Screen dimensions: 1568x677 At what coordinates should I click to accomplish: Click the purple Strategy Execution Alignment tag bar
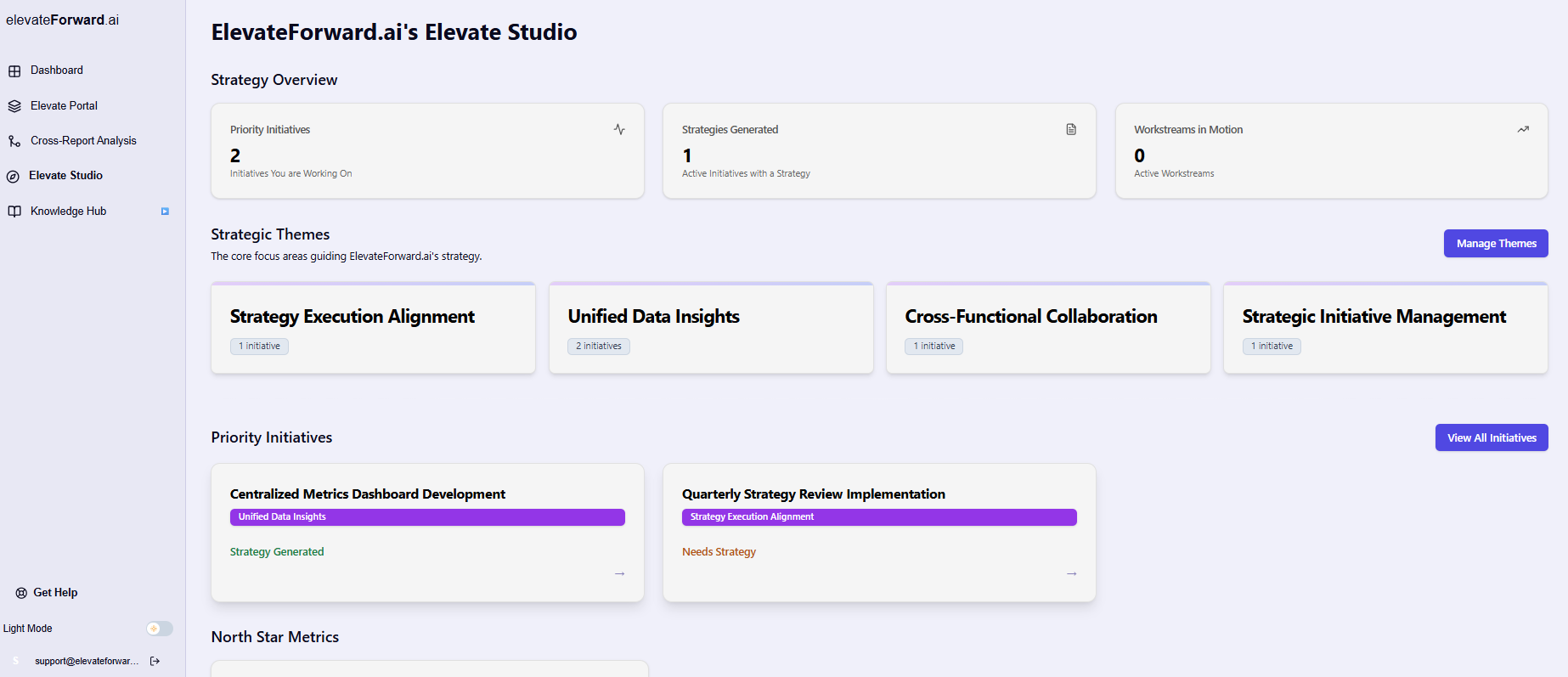[x=879, y=517]
